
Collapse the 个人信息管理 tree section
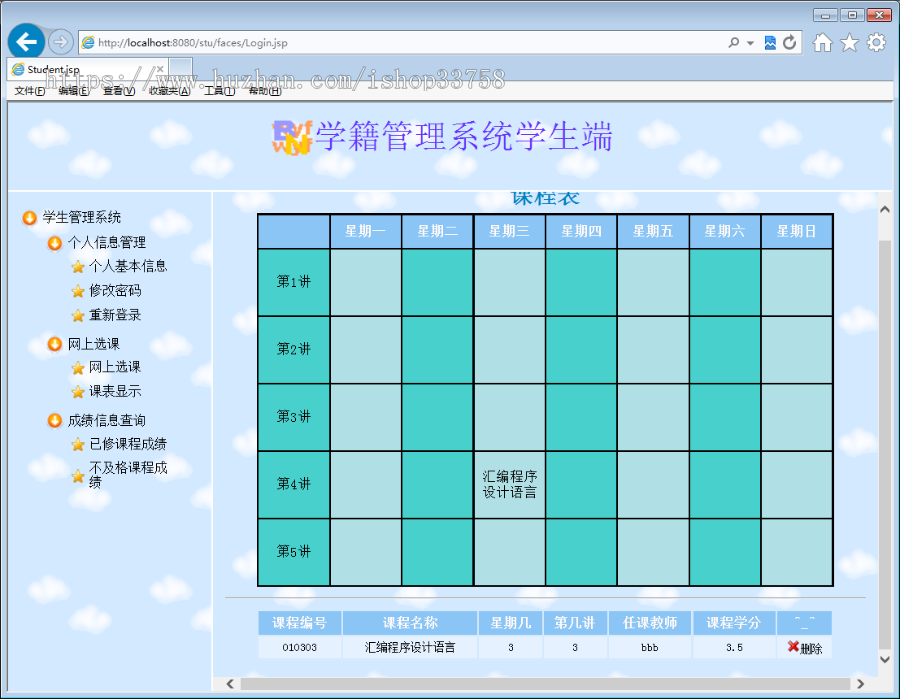tap(54, 242)
